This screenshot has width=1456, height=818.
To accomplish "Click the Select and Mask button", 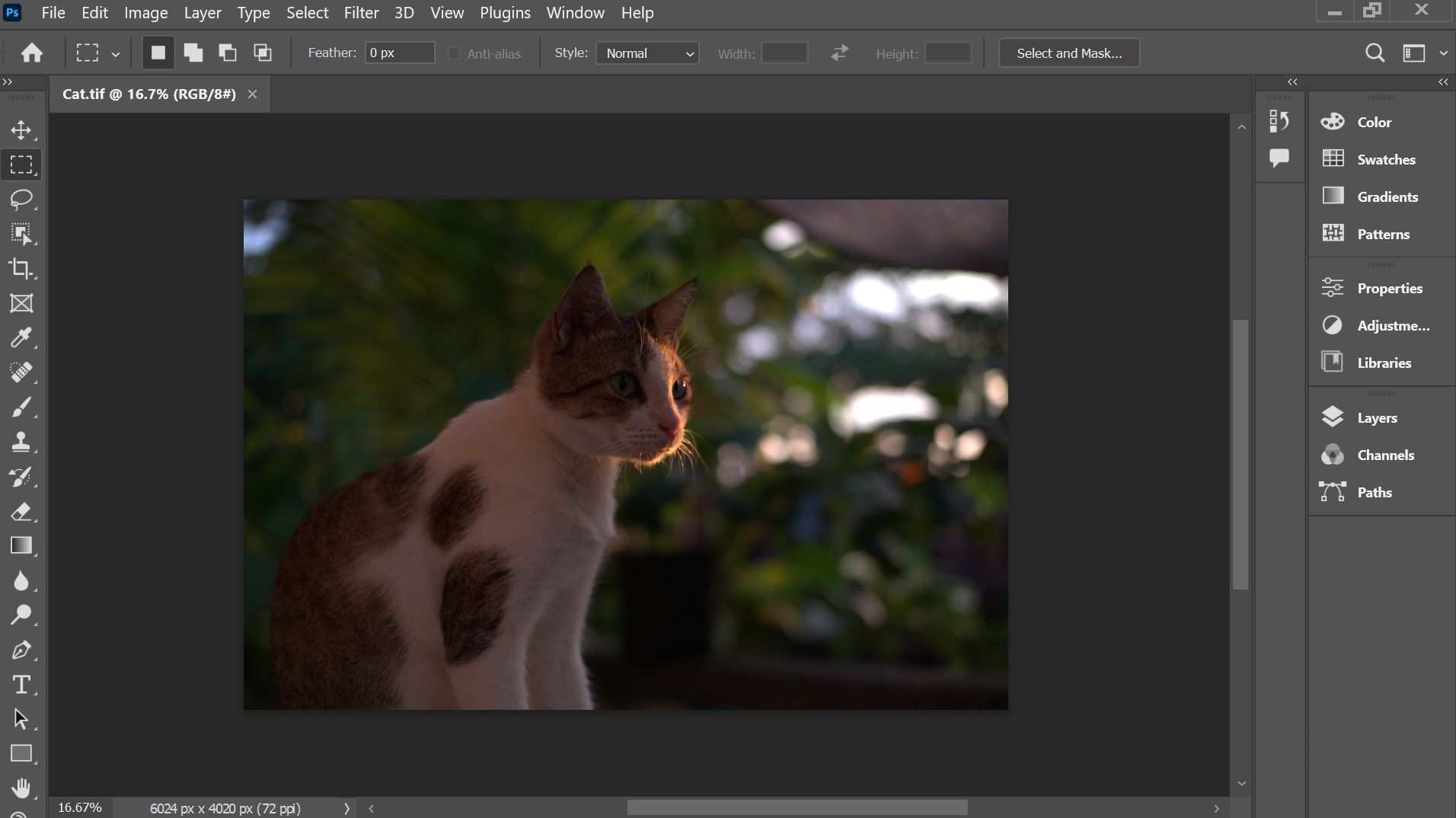I will point(1068,53).
